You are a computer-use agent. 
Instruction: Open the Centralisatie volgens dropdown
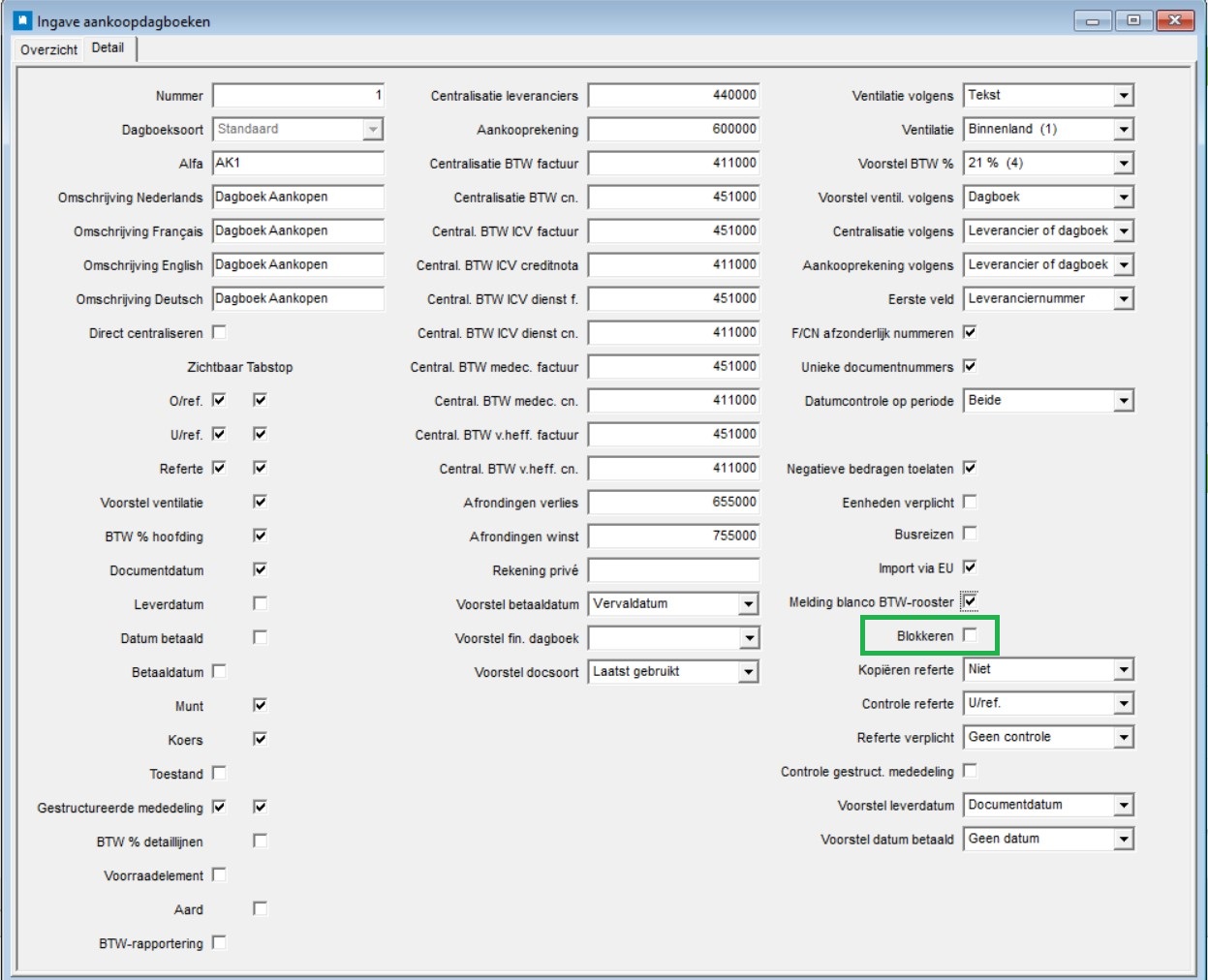point(1123,231)
